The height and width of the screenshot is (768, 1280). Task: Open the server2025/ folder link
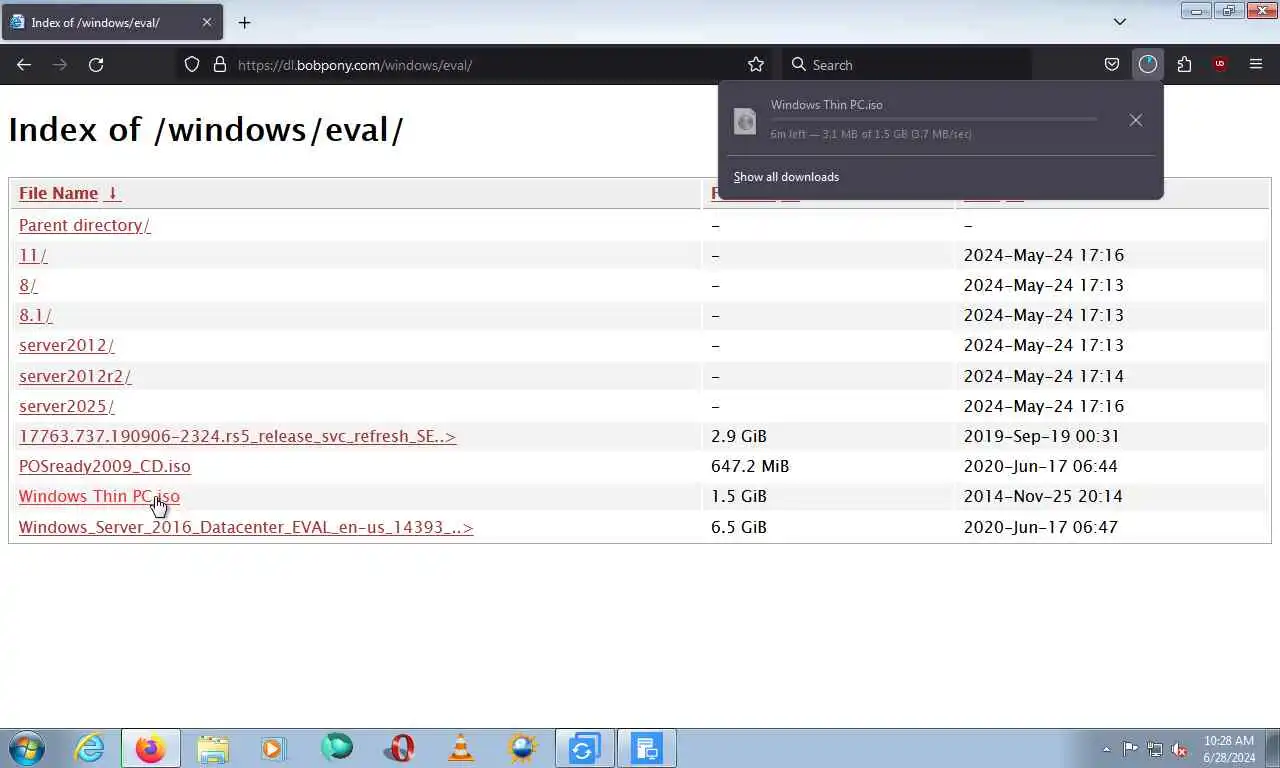[66, 406]
